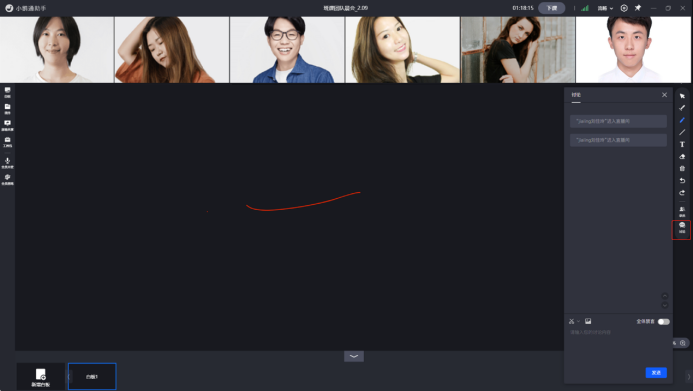Screen dimensions: 693x391
Task: Collapse the panel with the bottom chevron
Action: coord(354,356)
